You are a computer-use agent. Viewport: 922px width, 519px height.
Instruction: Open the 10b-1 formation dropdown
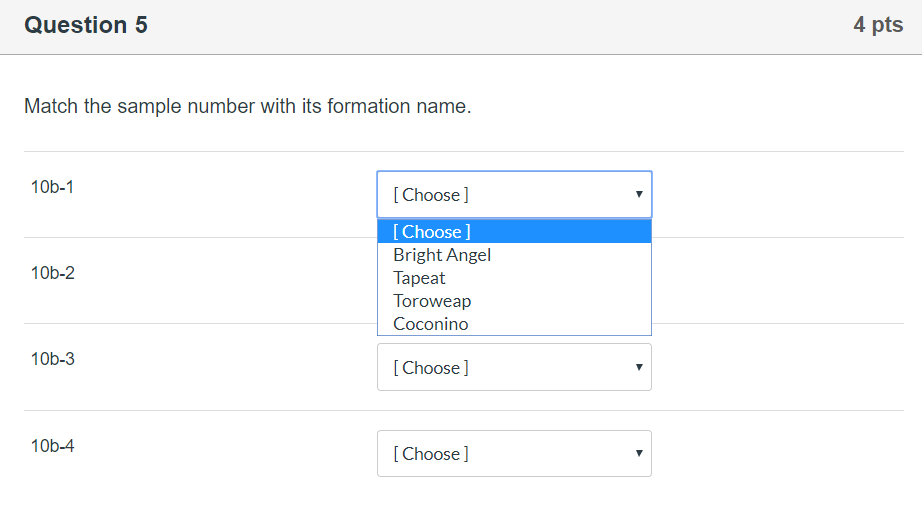coord(514,195)
